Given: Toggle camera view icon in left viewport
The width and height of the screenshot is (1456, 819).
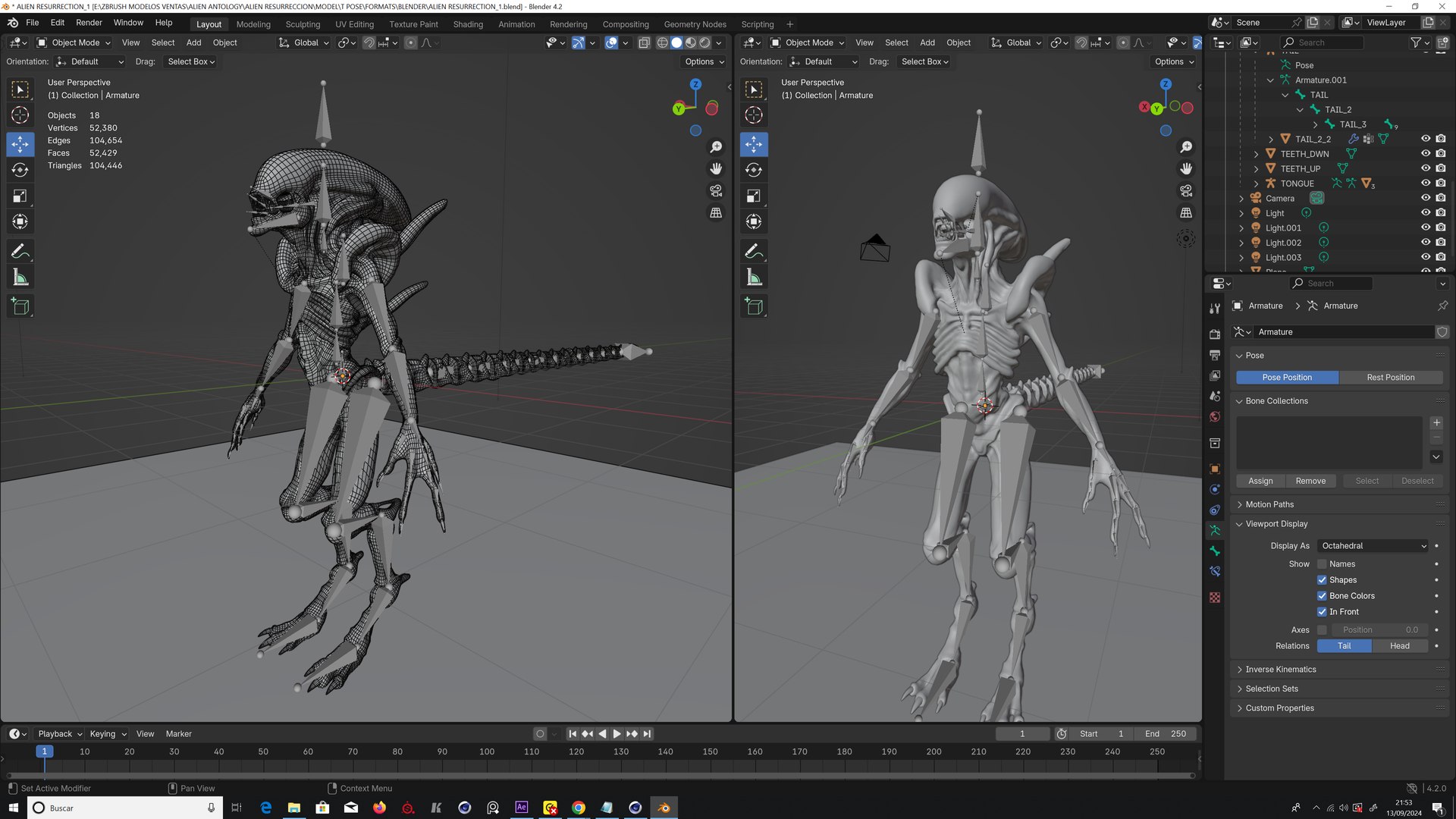Looking at the screenshot, I should coord(716,190).
